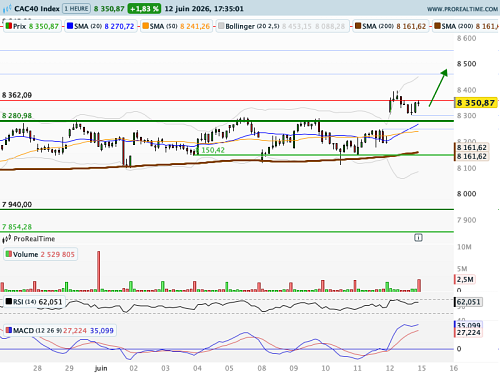Screen dimensions: 500x375
Task: Select the Volume 2 529 805 legend
Action: [41, 254]
